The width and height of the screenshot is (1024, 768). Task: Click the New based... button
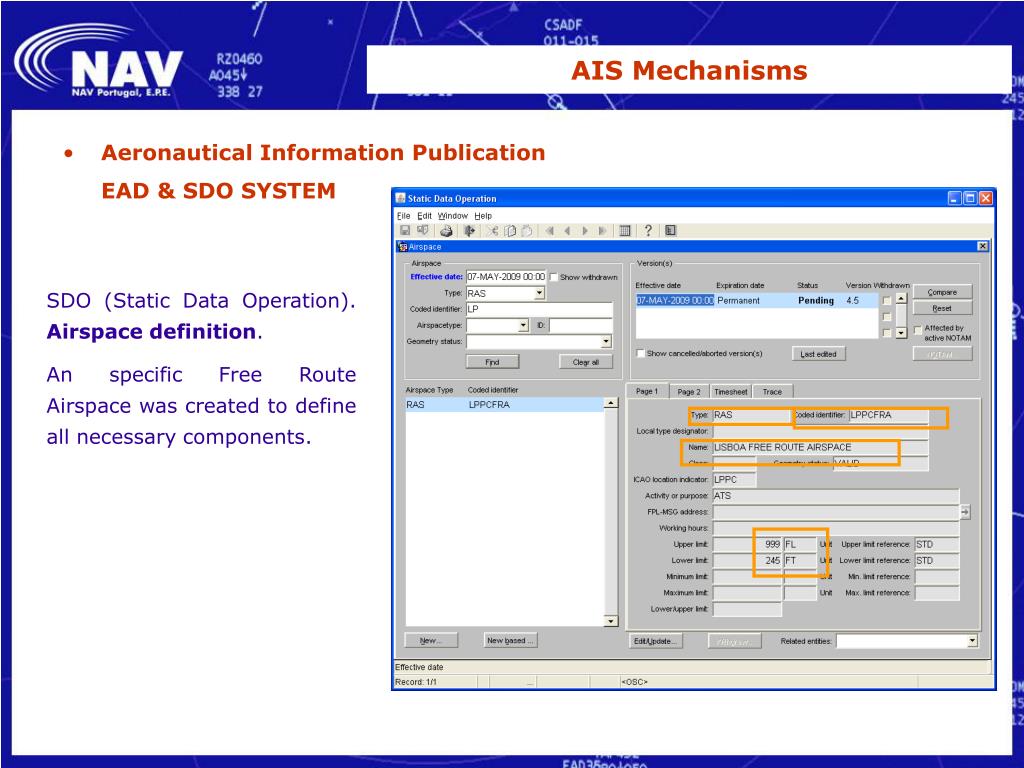[x=511, y=641]
